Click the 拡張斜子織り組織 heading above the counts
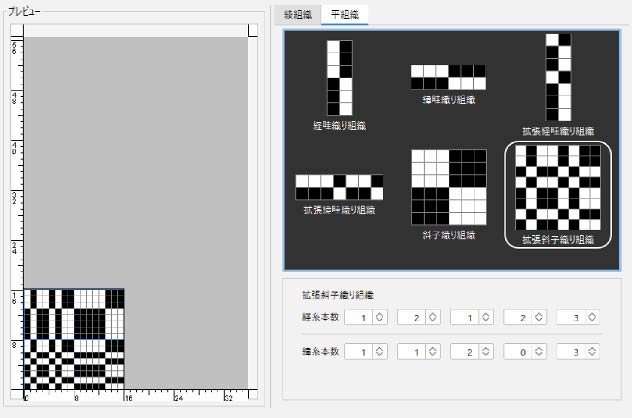Screen dimensions: 632x418 click(x=338, y=295)
